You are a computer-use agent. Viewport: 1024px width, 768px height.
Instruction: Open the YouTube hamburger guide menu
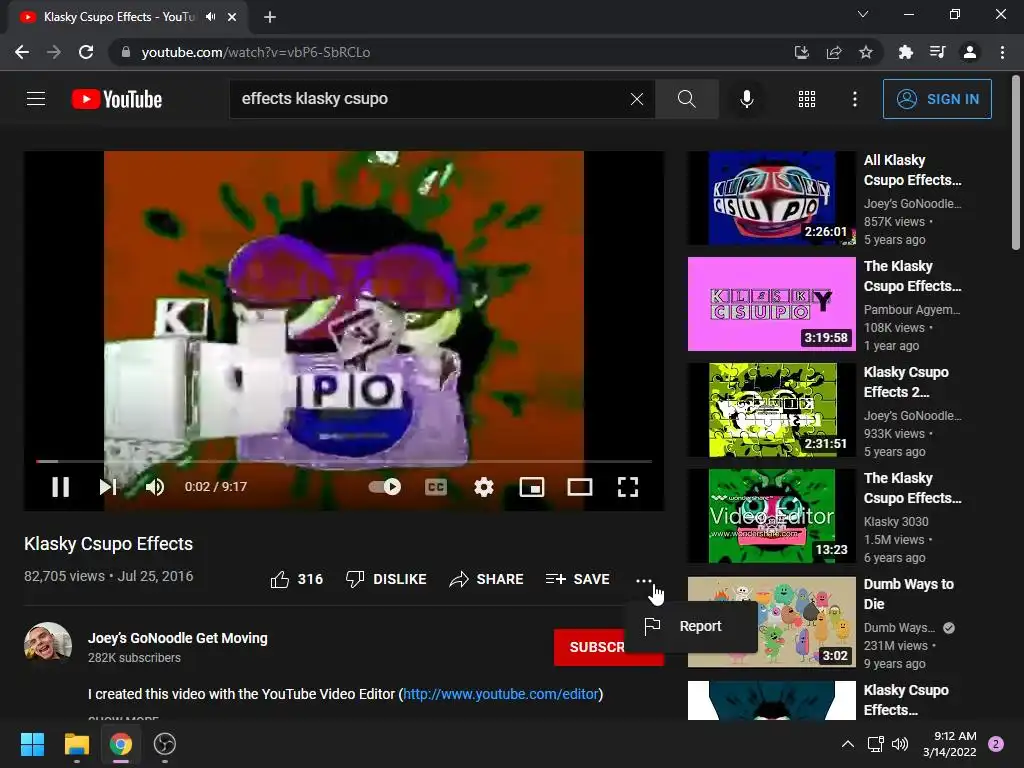click(36, 99)
